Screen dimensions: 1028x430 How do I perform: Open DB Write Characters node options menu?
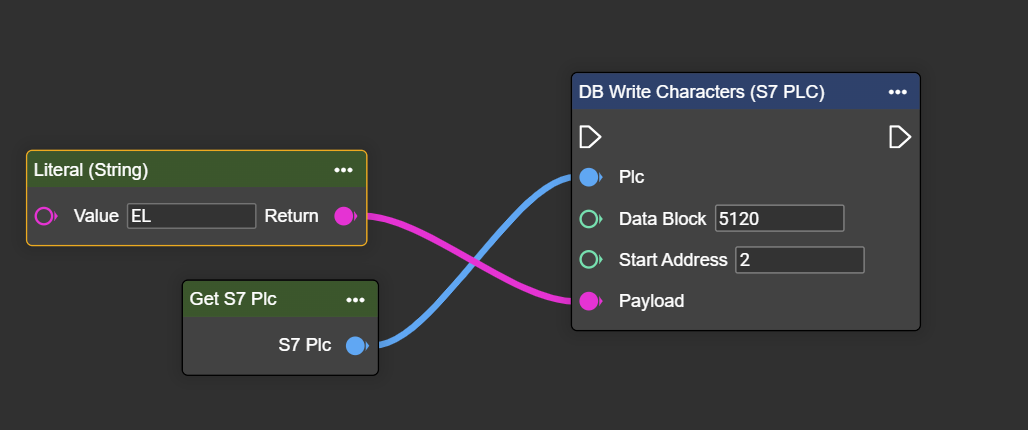pos(897,92)
